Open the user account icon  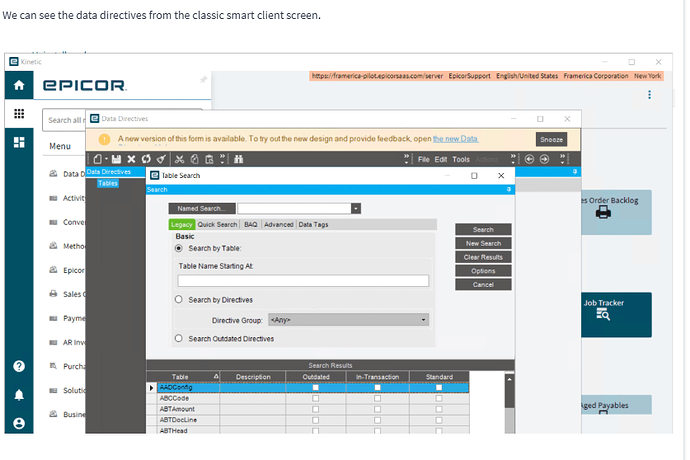coord(19,423)
